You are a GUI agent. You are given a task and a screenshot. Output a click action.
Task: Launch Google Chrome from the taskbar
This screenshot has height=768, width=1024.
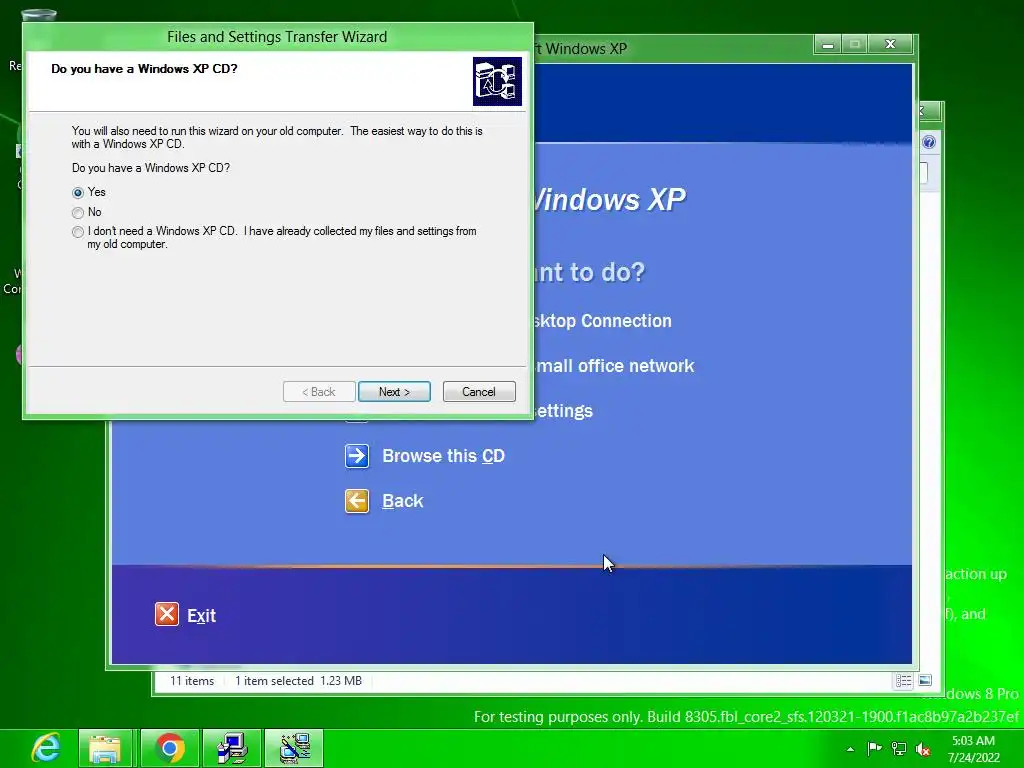pos(170,748)
